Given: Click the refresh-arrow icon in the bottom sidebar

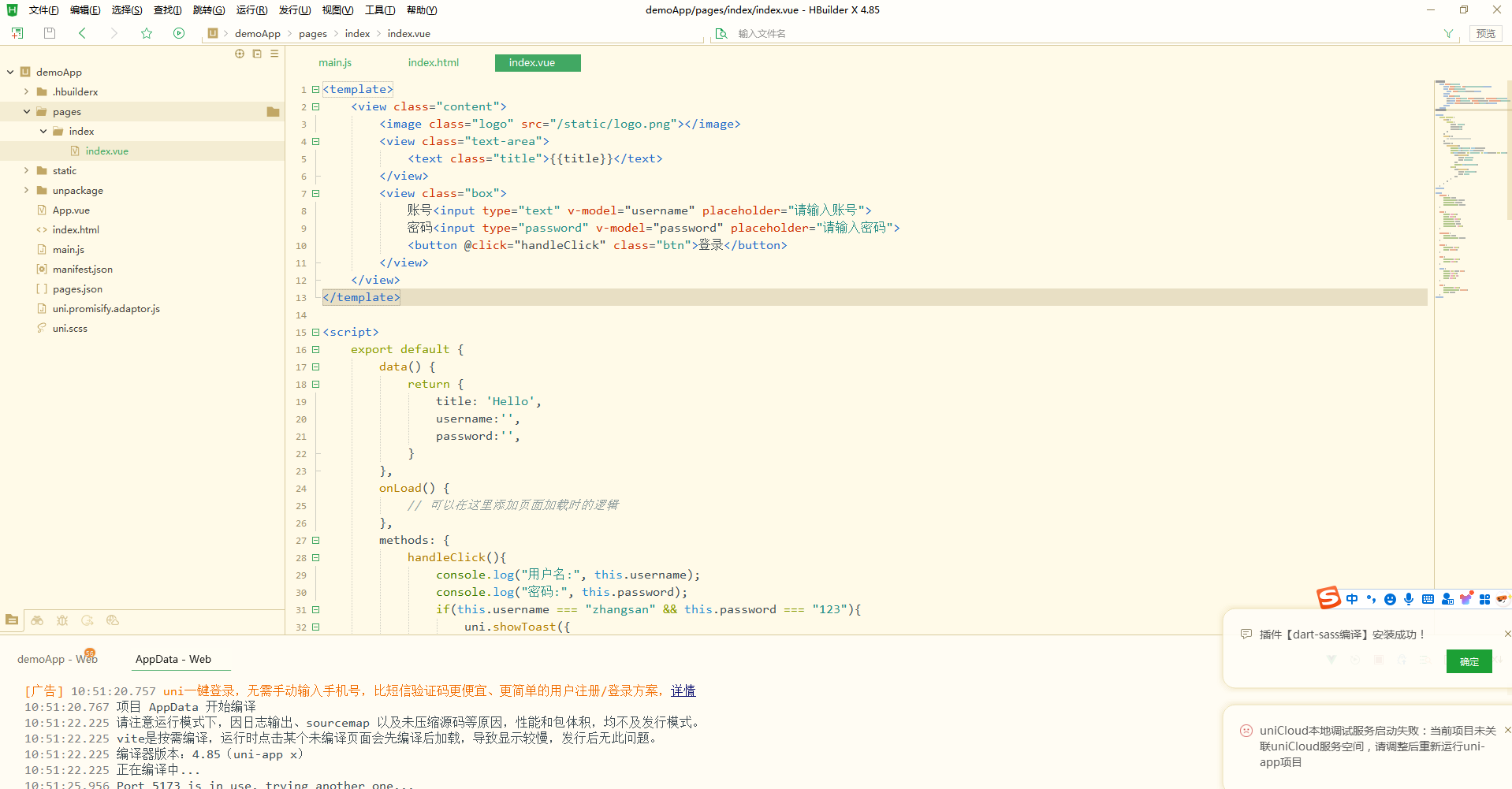Looking at the screenshot, I should click(x=88, y=620).
